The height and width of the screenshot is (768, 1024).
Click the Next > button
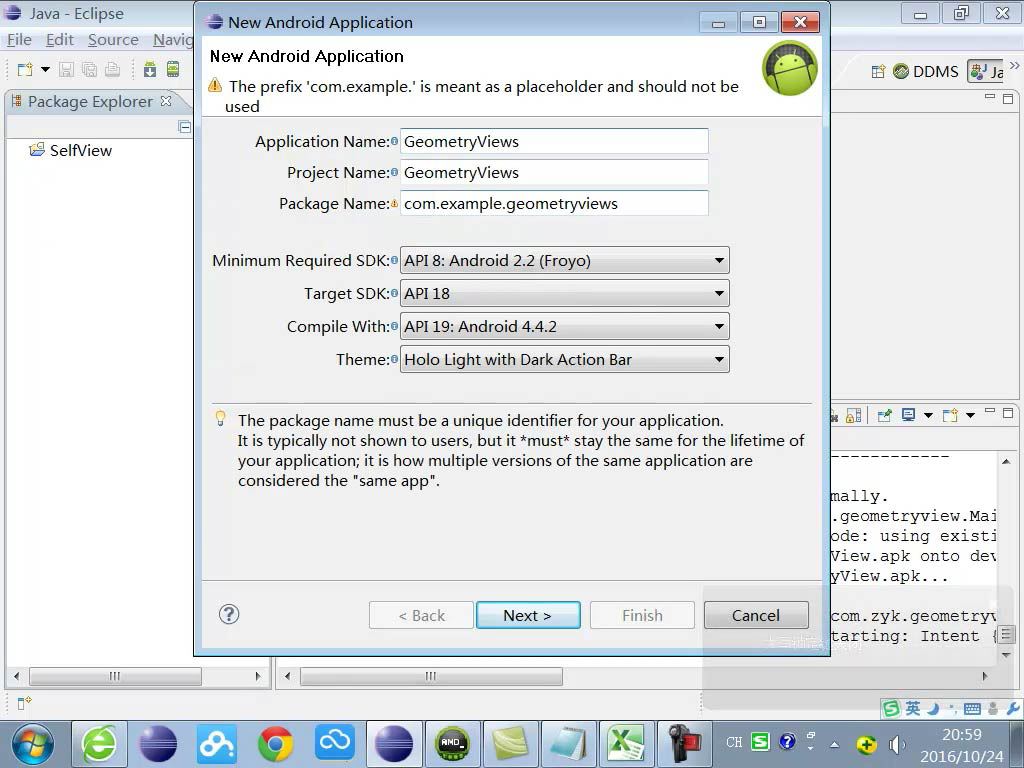[528, 615]
